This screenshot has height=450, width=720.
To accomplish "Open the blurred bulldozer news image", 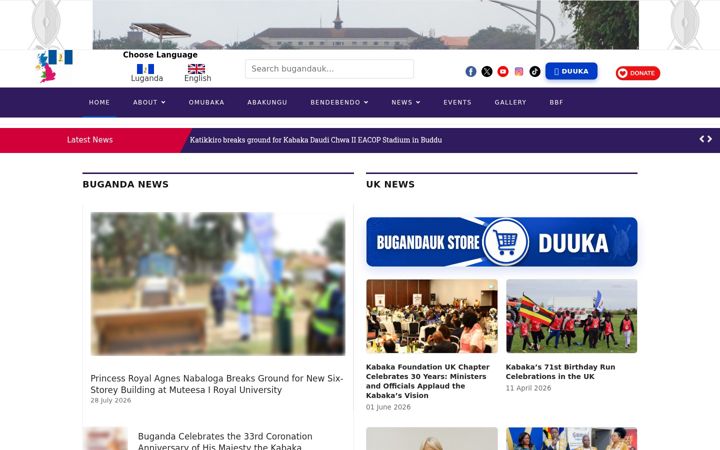I will (218, 284).
